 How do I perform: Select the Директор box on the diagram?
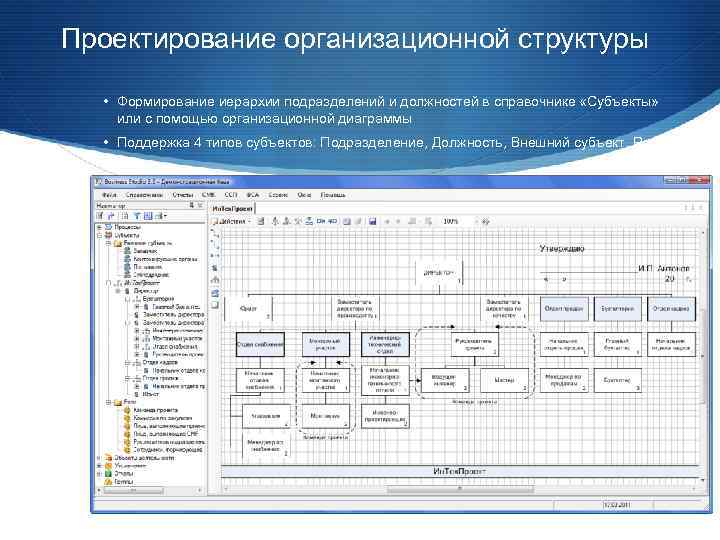(x=439, y=273)
